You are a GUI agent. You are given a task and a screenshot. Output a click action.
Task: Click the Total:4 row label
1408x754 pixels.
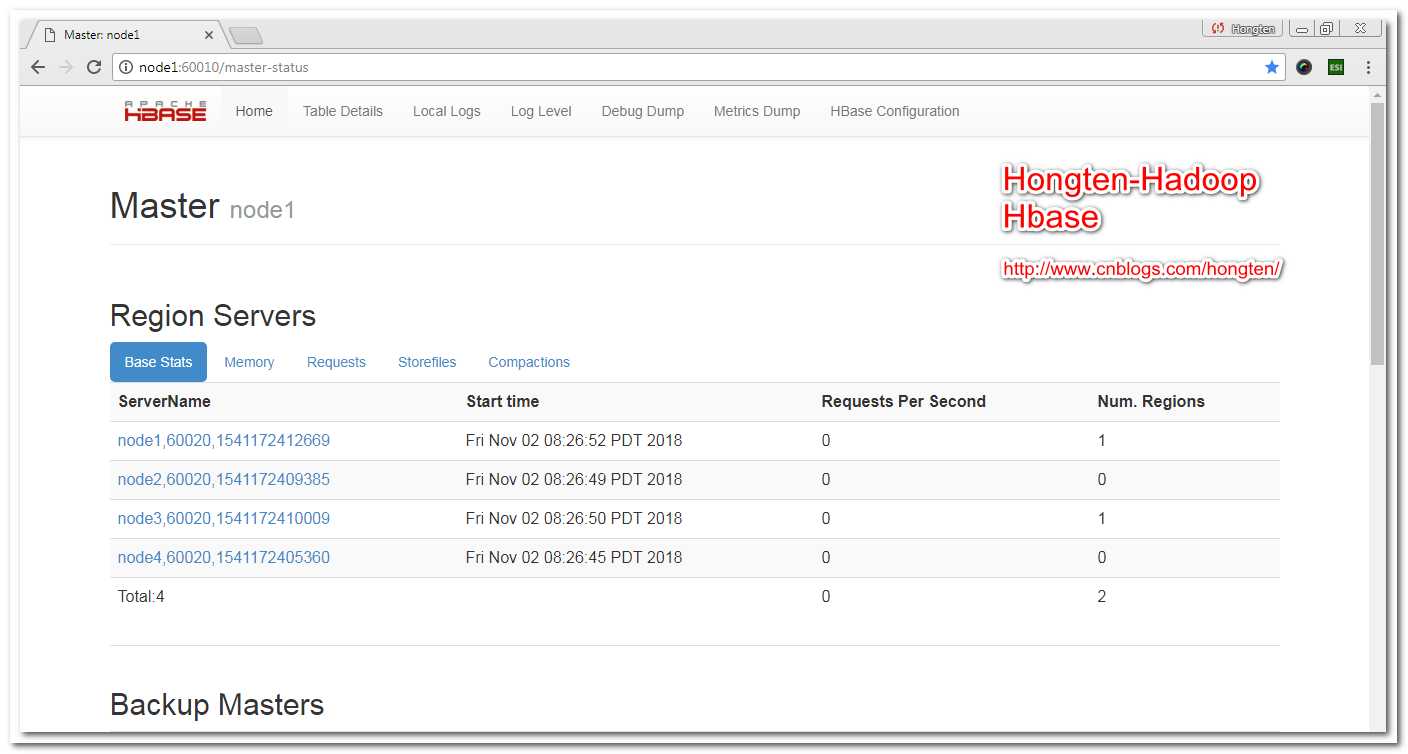click(141, 596)
